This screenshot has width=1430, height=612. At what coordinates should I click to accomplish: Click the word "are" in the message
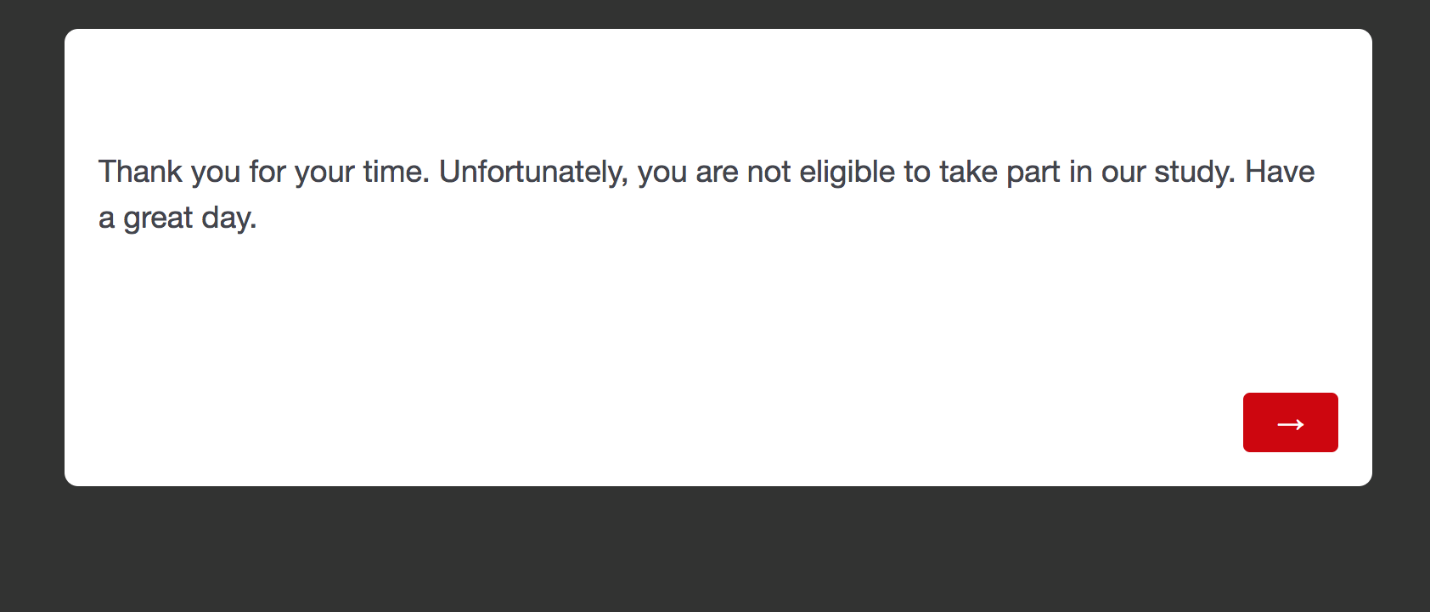(716, 172)
